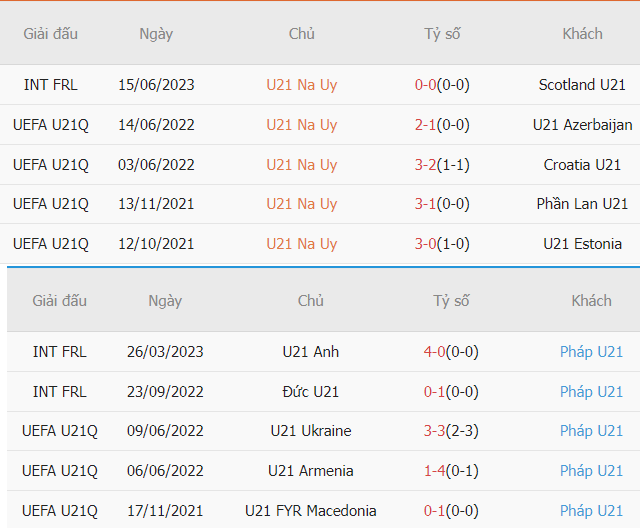Click the Ngày column header in the top table
The image size is (640, 528).
point(155,33)
